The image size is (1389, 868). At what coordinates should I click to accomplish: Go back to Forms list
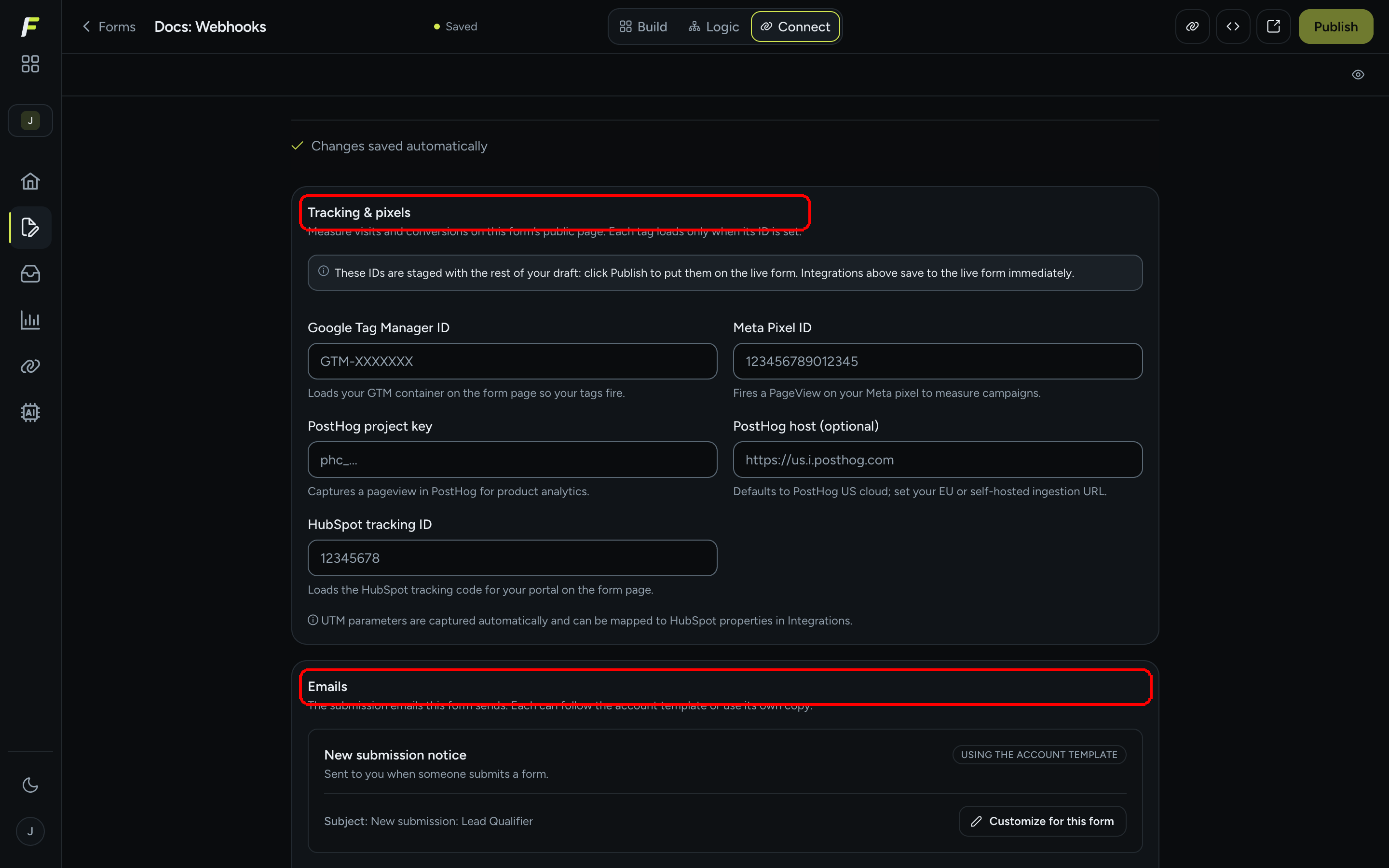coord(109,27)
